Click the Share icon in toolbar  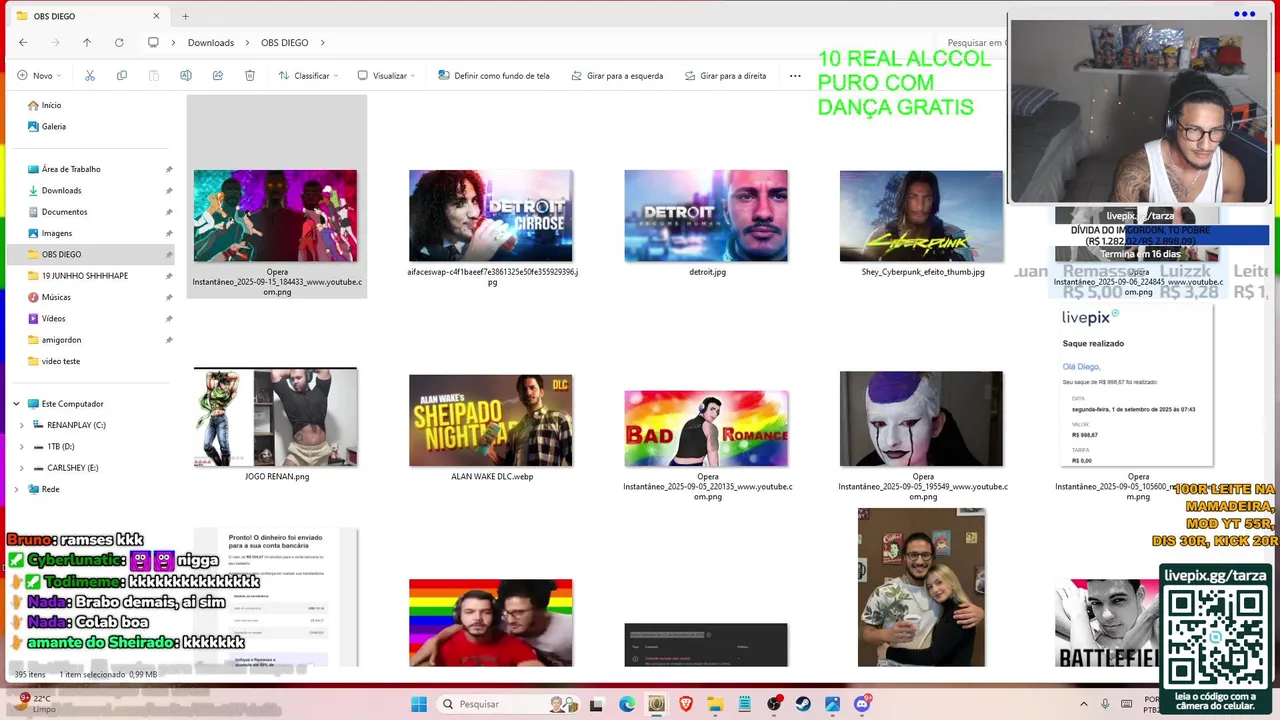pos(218,75)
